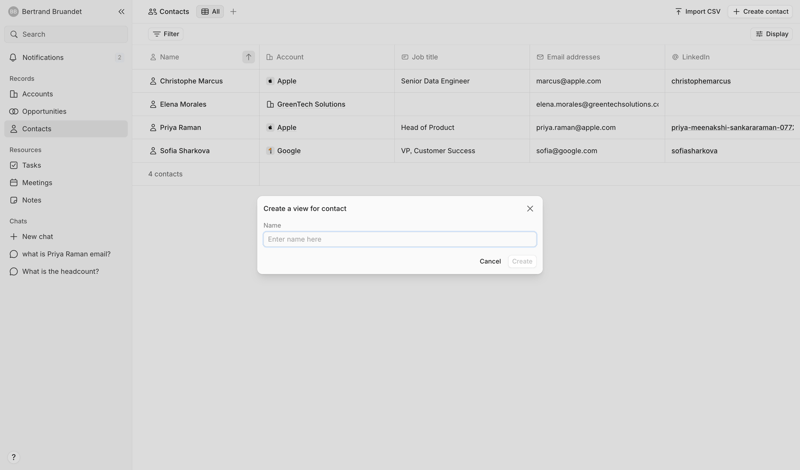Open the Search field in sidebar
Image resolution: width=800 pixels, height=470 pixels.
coord(66,34)
